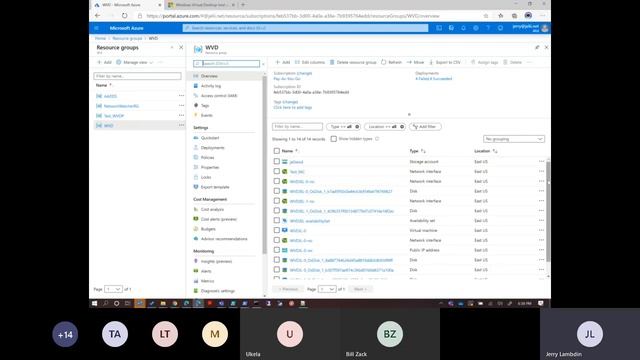Expand the Manage view dropdown

[135, 62]
